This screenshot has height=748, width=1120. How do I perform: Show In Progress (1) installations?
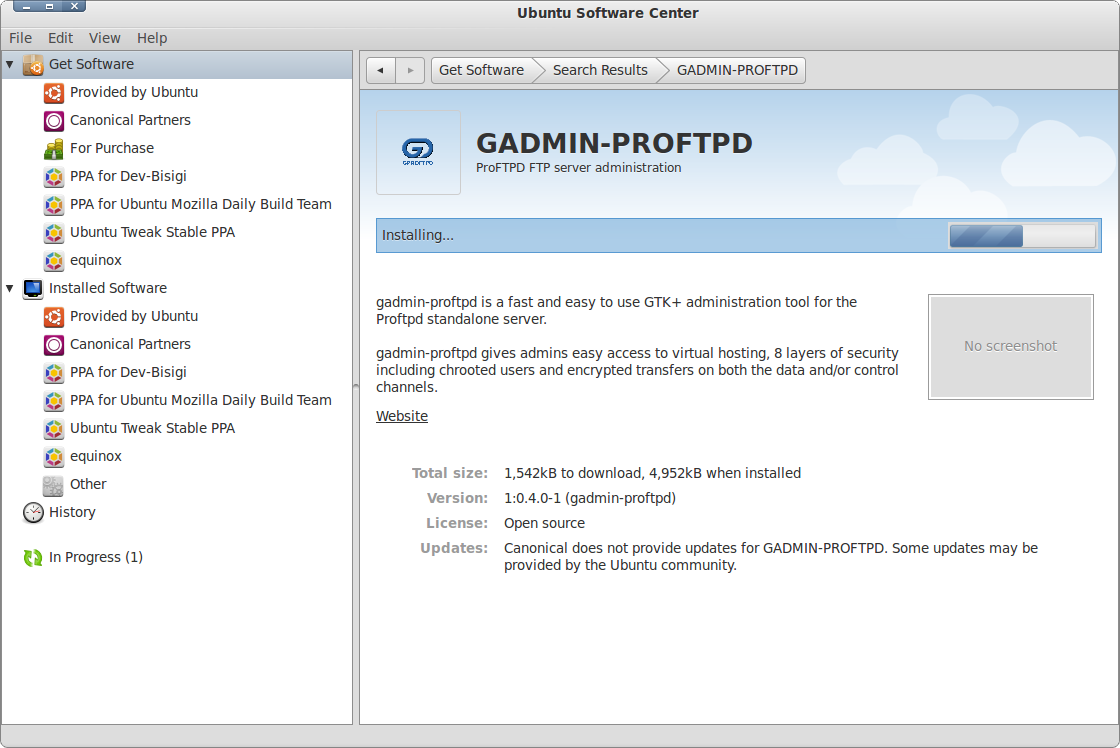[x=96, y=557]
